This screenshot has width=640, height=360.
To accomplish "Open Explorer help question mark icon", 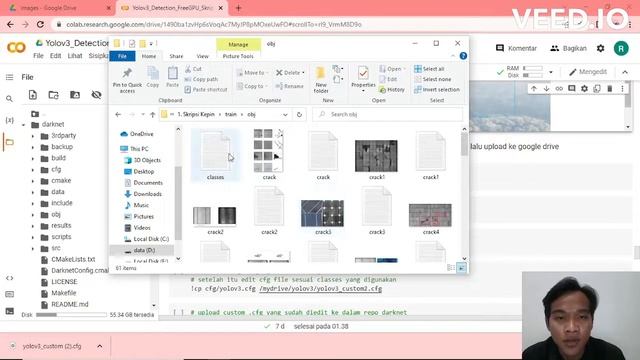I will [463, 56].
